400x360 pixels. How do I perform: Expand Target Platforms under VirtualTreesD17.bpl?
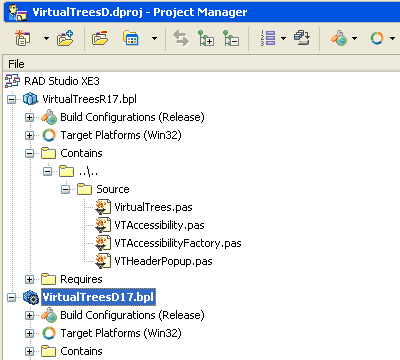point(30,333)
